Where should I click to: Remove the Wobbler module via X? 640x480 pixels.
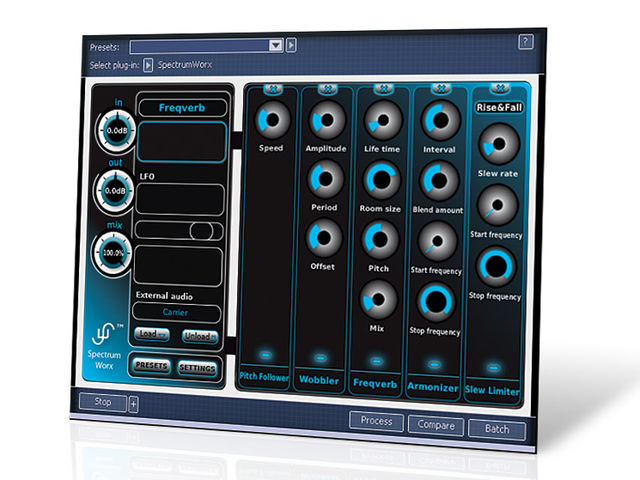(x=328, y=89)
